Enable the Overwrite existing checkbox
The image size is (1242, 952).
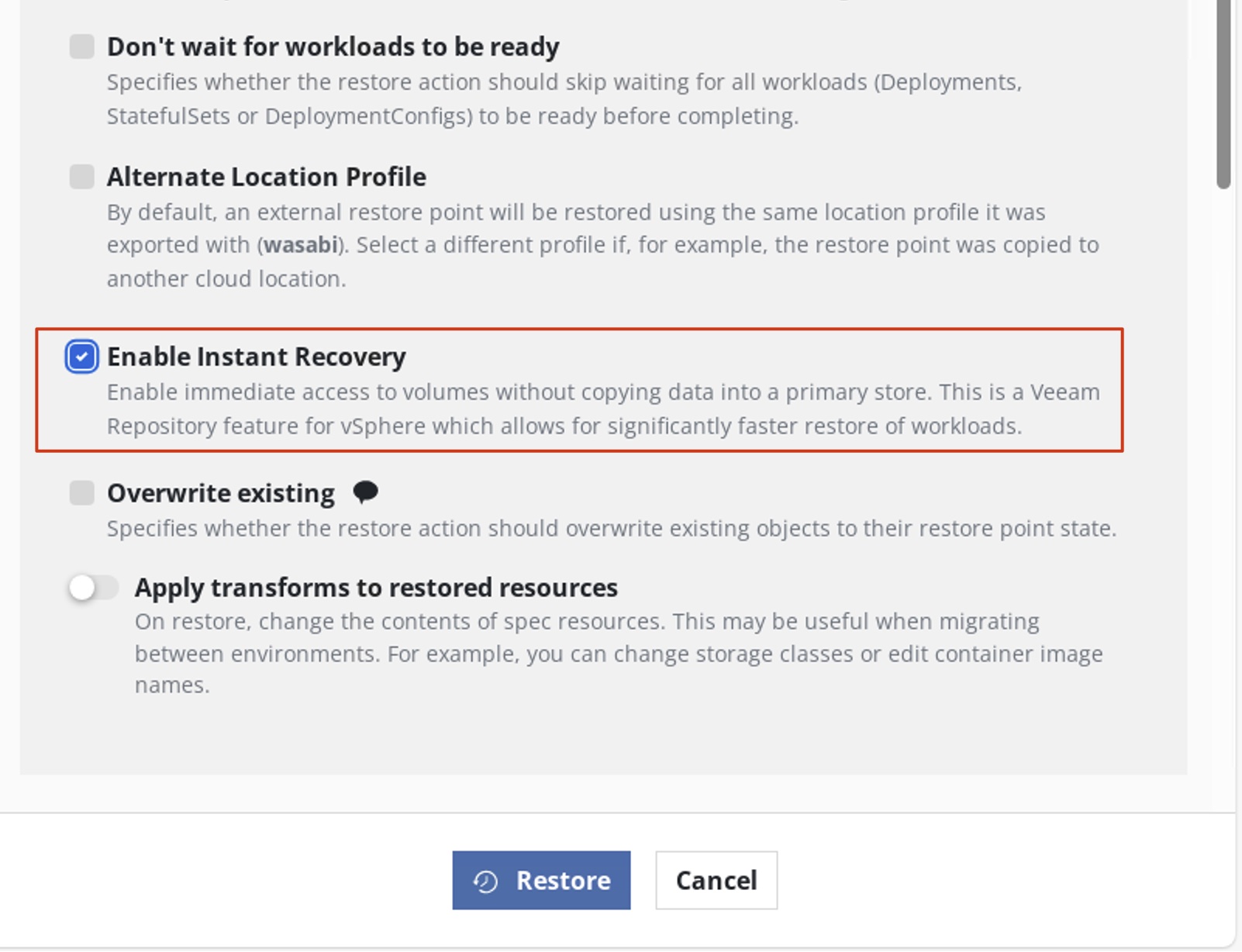point(81,493)
